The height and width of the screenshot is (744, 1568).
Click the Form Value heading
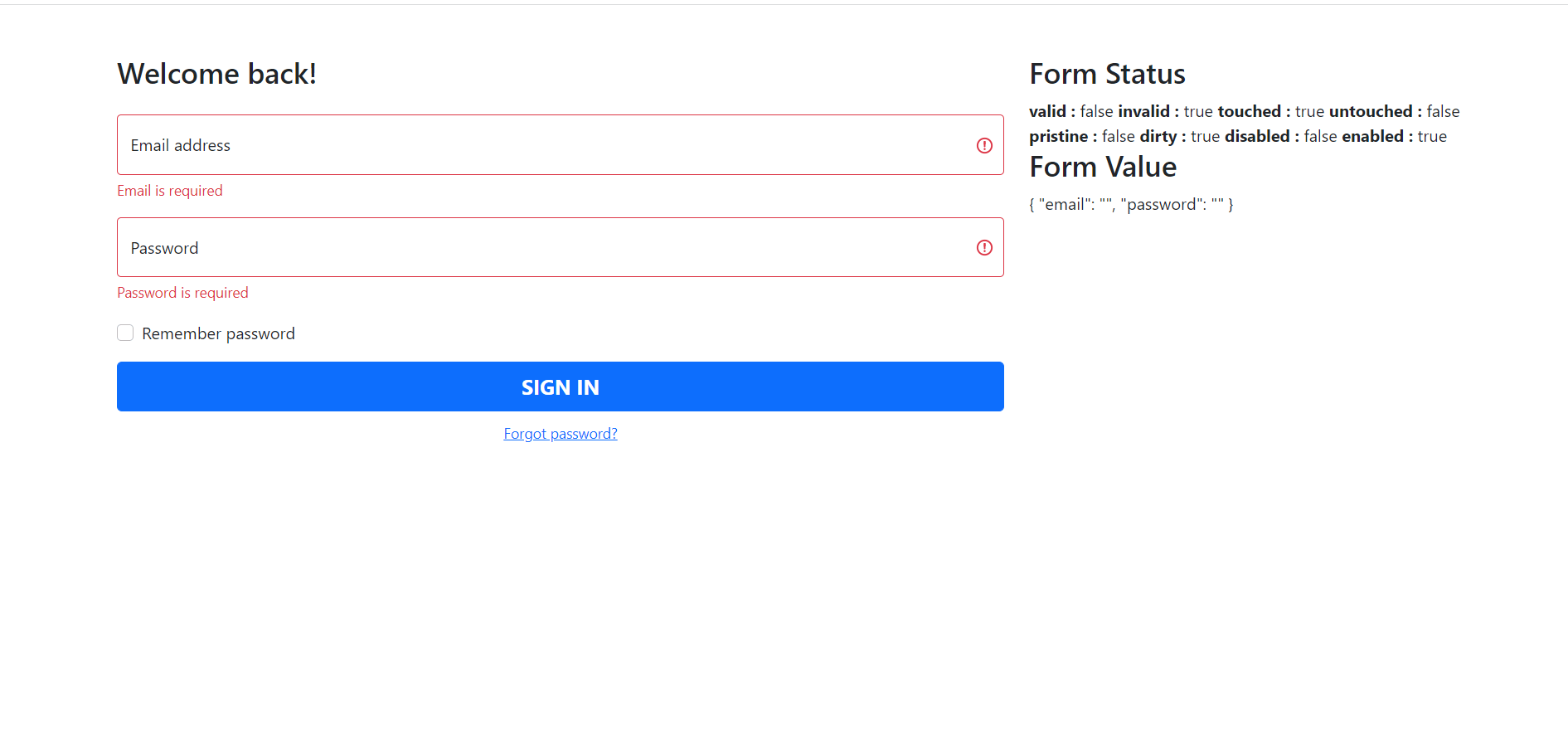coord(1102,167)
